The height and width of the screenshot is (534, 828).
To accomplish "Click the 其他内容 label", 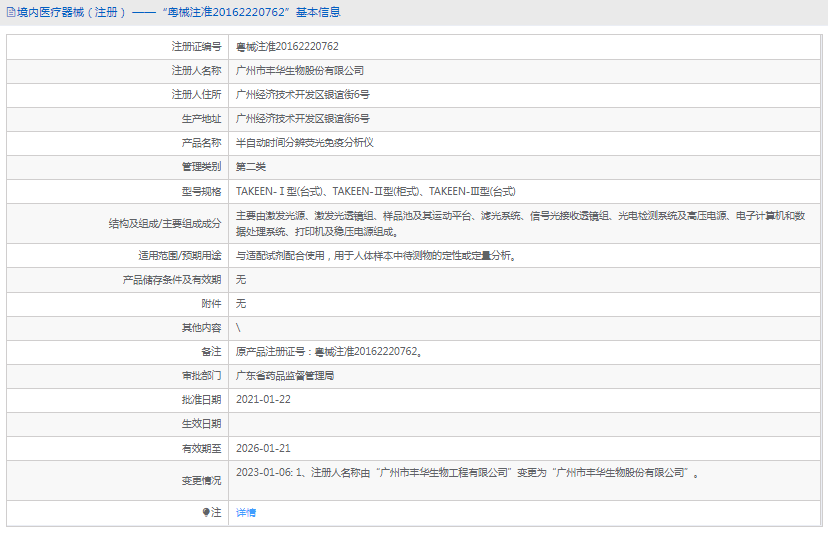I will point(201,328).
